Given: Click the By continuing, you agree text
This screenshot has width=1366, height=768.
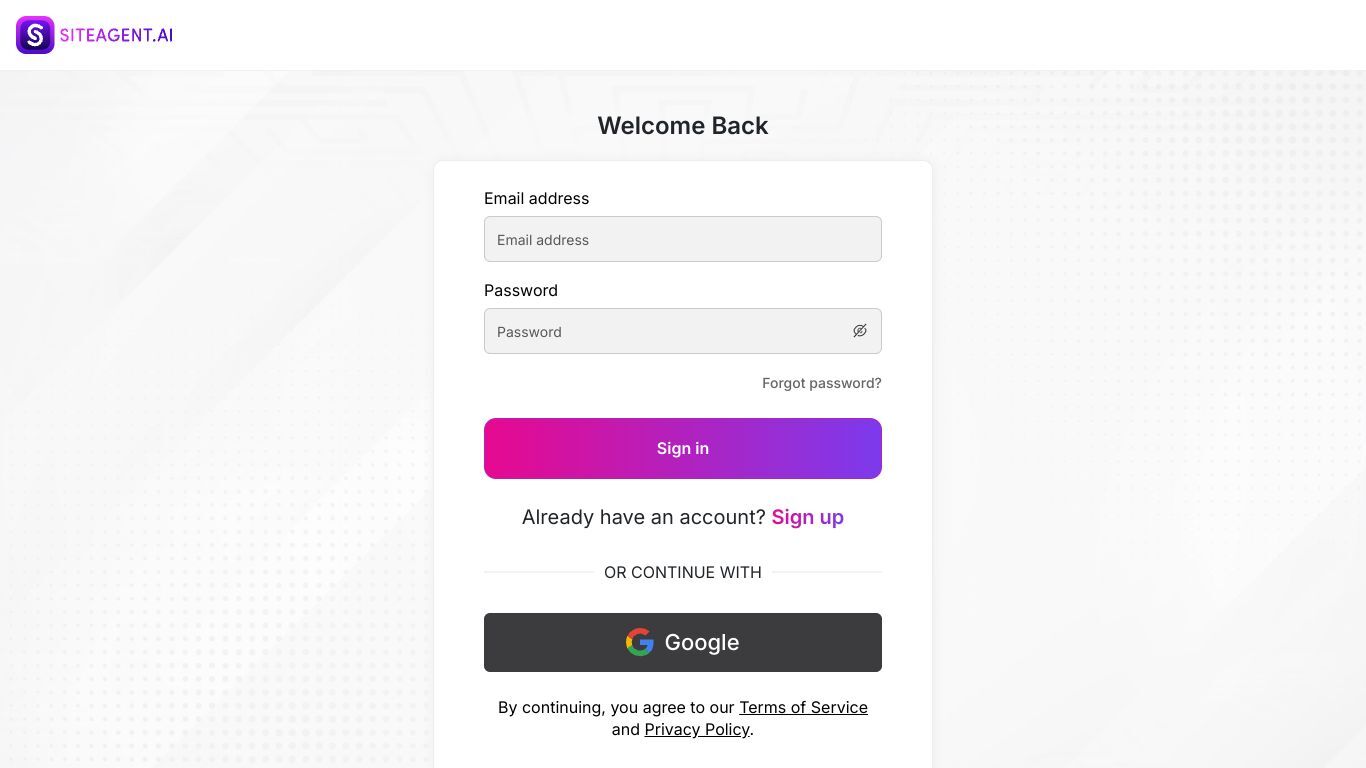Looking at the screenshot, I should (x=616, y=707).
